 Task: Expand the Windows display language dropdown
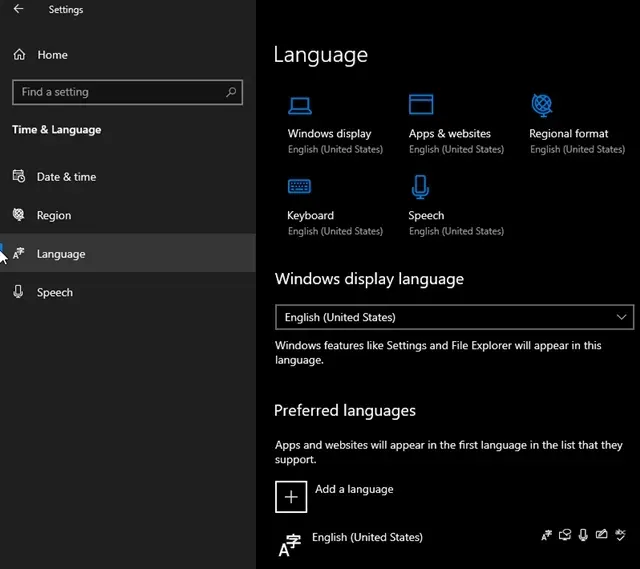click(x=454, y=317)
